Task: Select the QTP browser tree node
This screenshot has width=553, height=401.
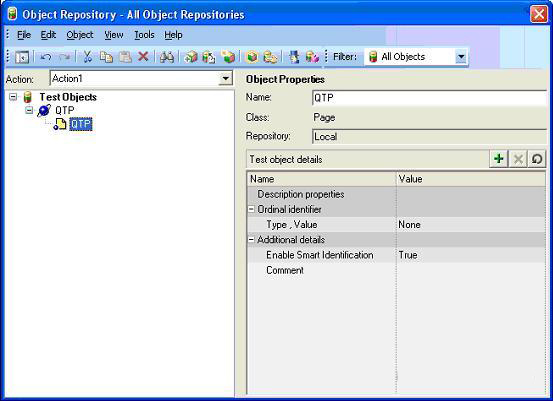Action: (65, 110)
